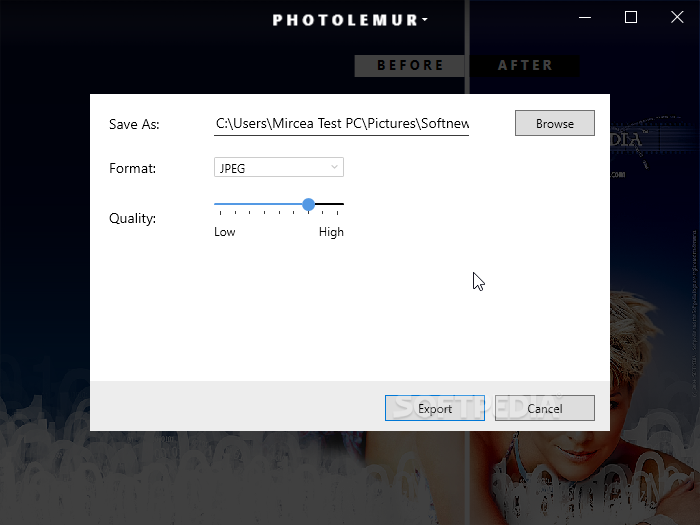Viewport: 700px width, 525px height.
Task: Click the High label under the slider
Action: 331,232
